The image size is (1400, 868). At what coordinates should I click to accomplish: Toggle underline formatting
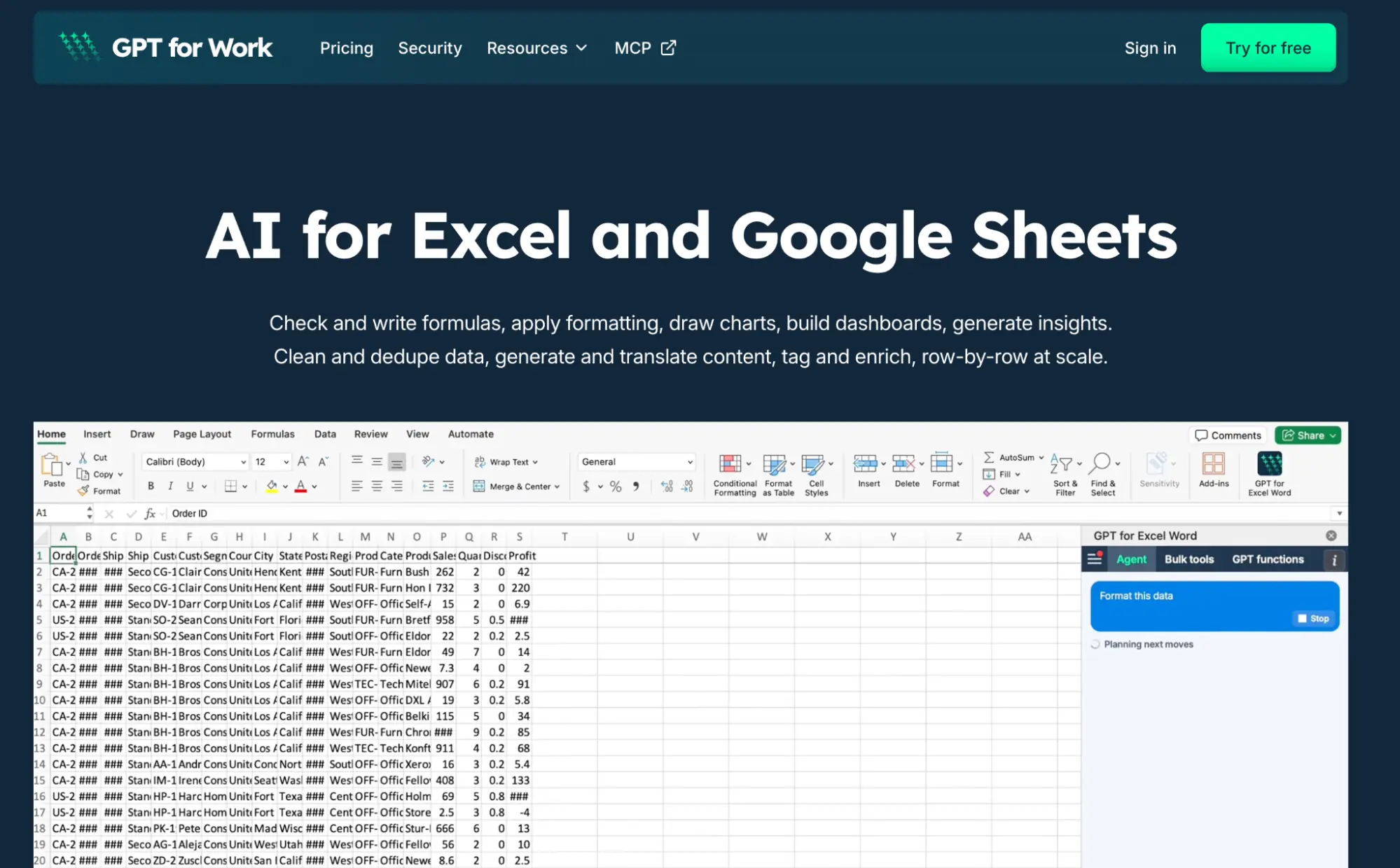pyautogui.click(x=190, y=486)
